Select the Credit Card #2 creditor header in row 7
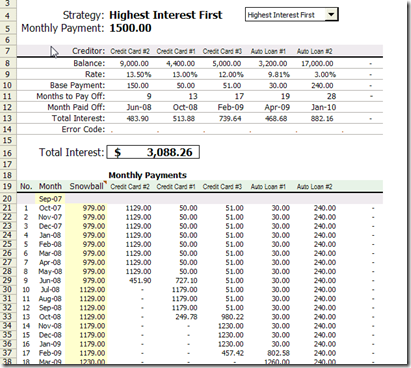The height and width of the screenshot is (368, 411). tap(130, 51)
